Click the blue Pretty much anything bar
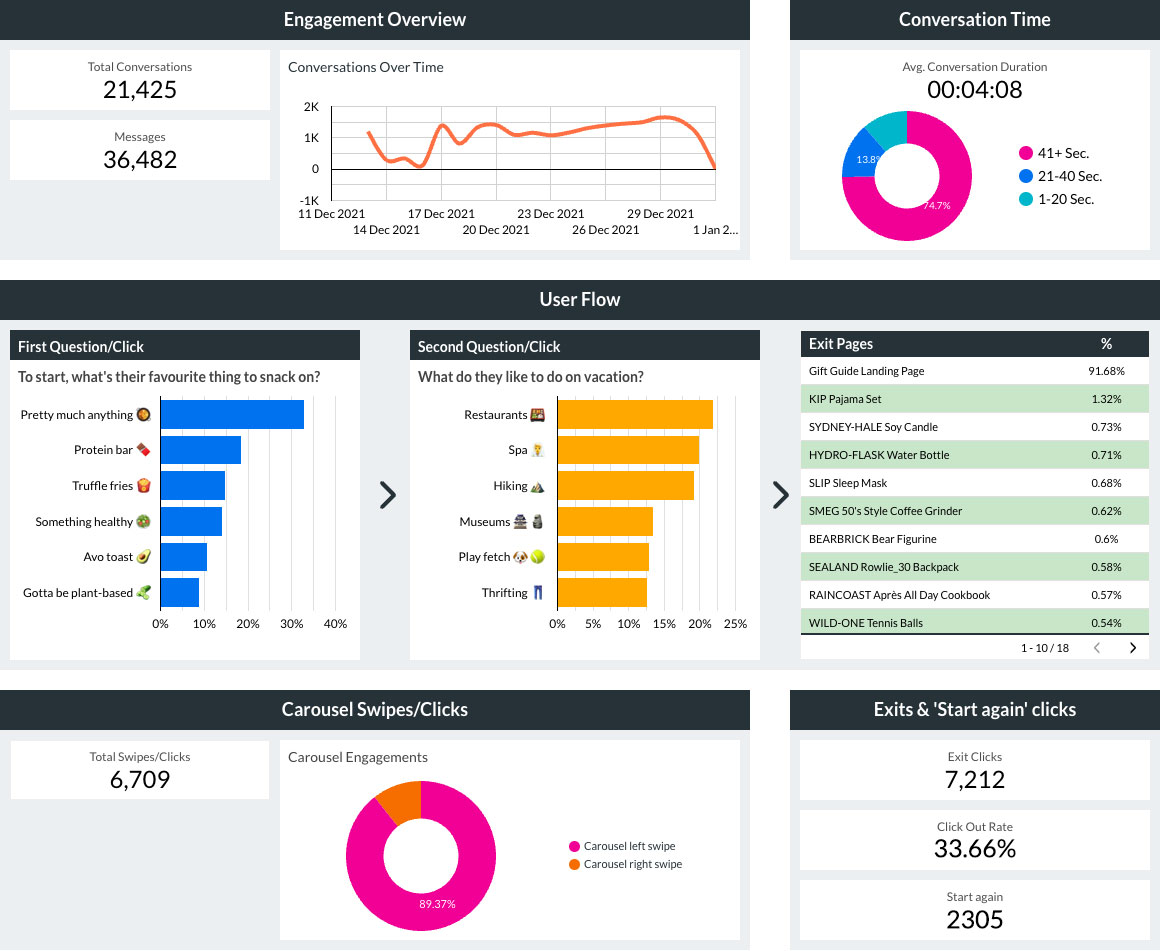 click(x=232, y=414)
